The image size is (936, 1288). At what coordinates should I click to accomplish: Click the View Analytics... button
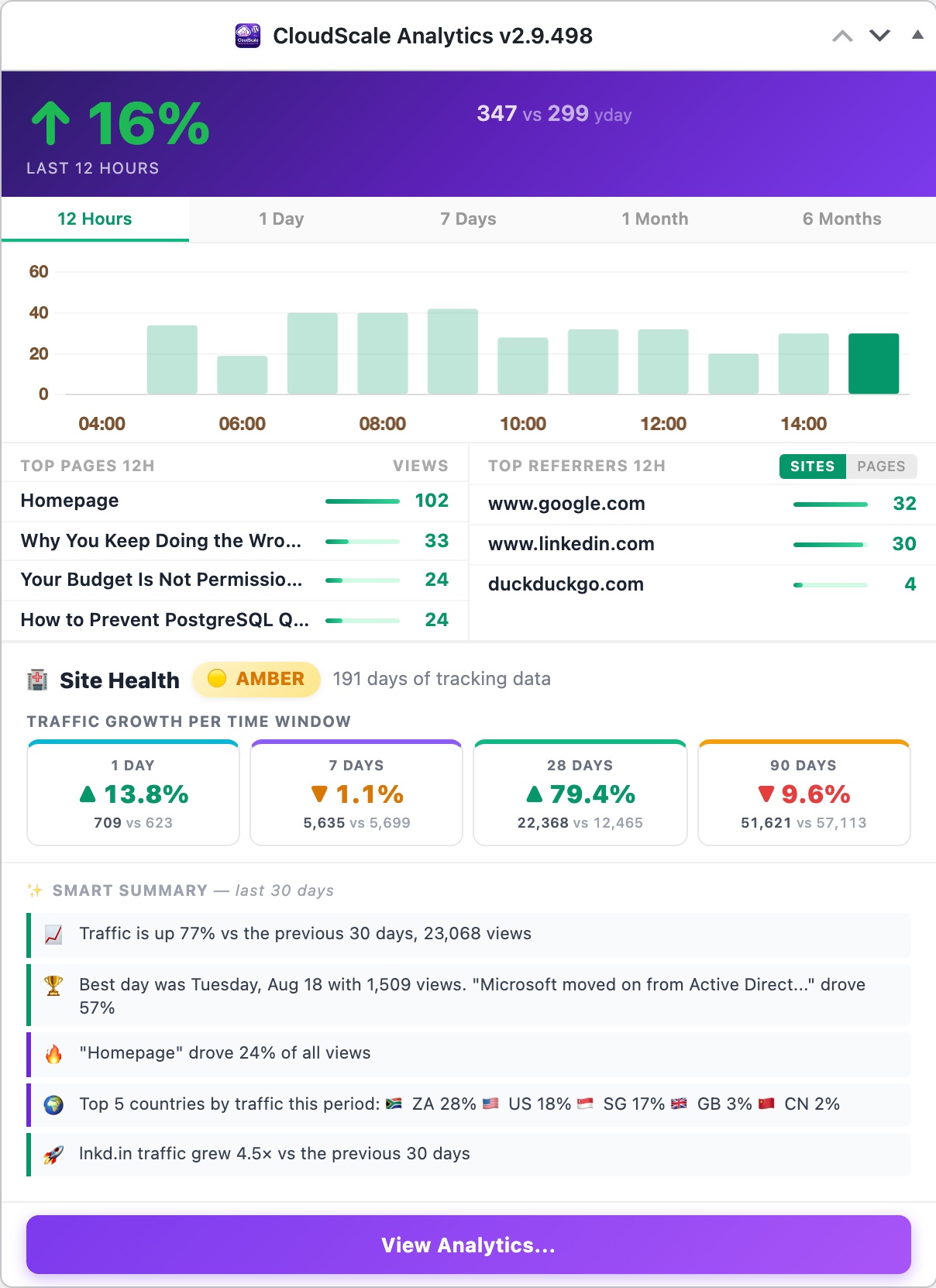coord(468,1245)
